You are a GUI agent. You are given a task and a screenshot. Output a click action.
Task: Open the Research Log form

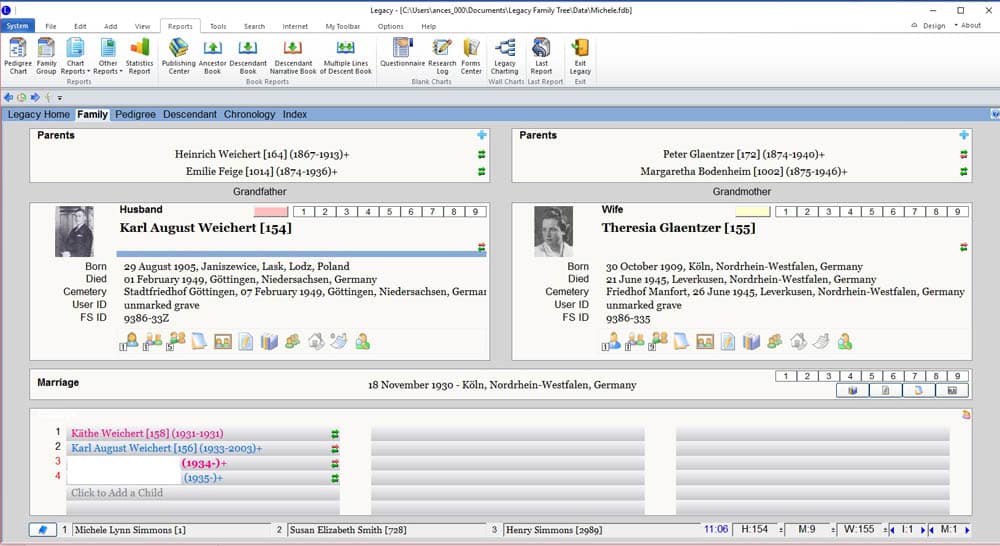442,56
